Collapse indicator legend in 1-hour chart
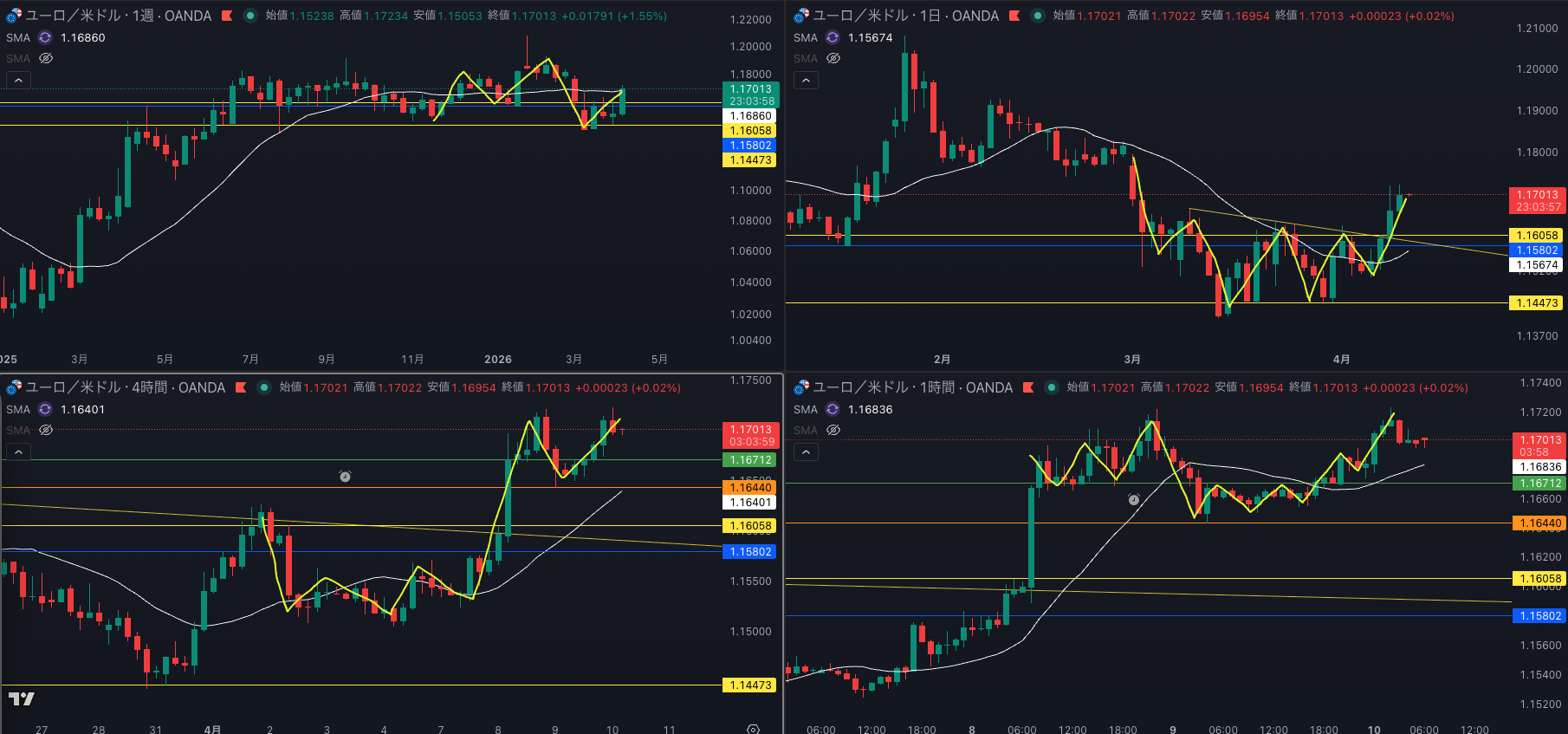1568x734 pixels. pos(806,451)
